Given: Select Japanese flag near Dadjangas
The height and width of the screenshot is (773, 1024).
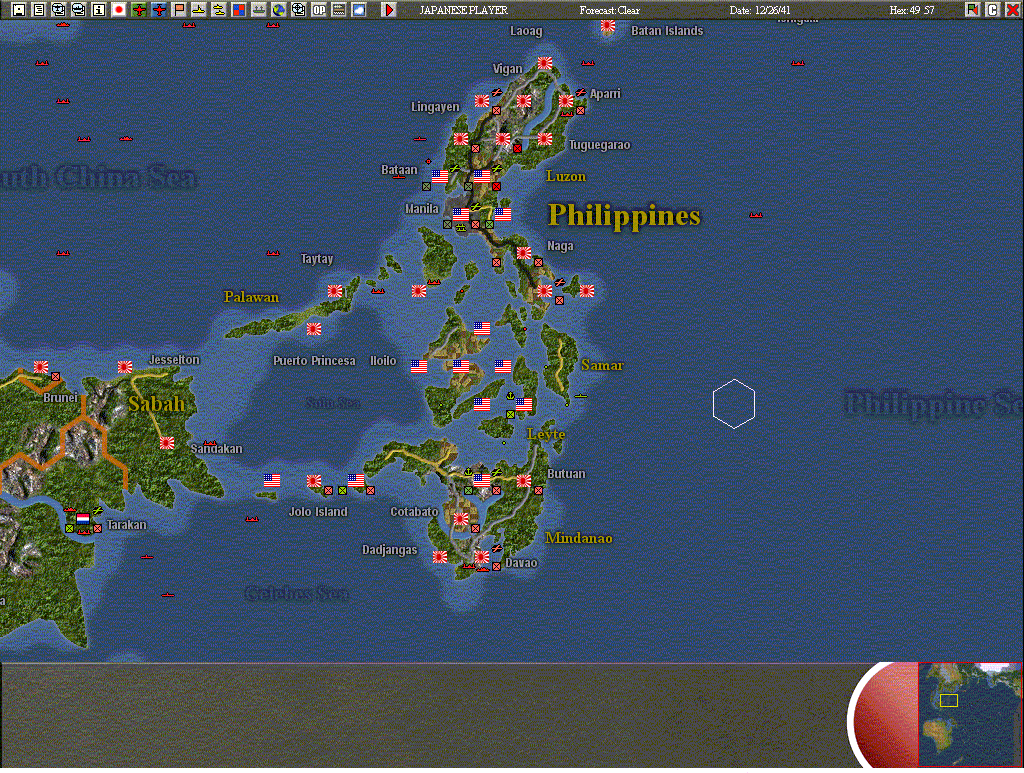Looking at the screenshot, I should (440, 556).
